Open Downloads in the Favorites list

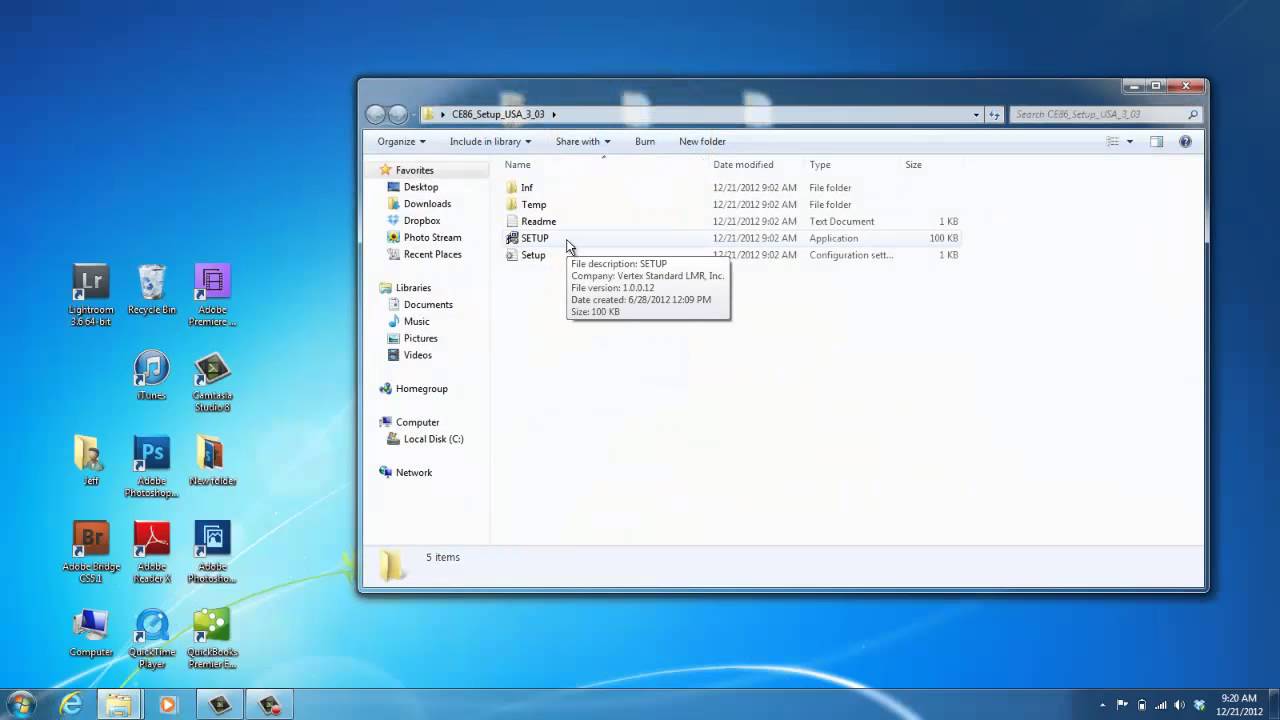pyautogui.click(x=427, y=204)
